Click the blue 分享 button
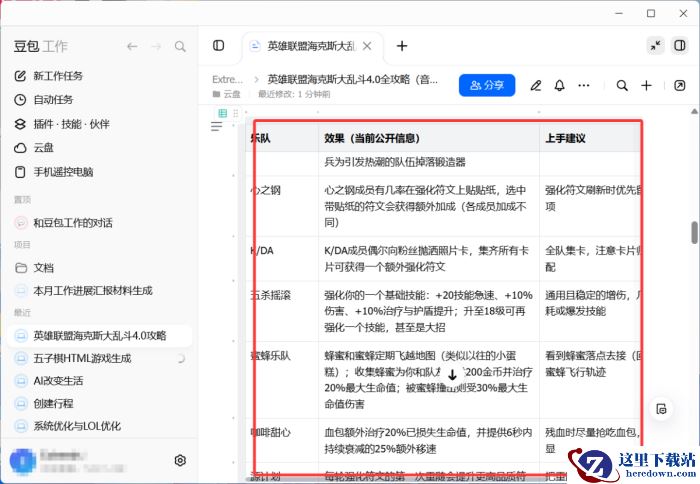This screenshot has width=700, height=484. click(487, 85)
